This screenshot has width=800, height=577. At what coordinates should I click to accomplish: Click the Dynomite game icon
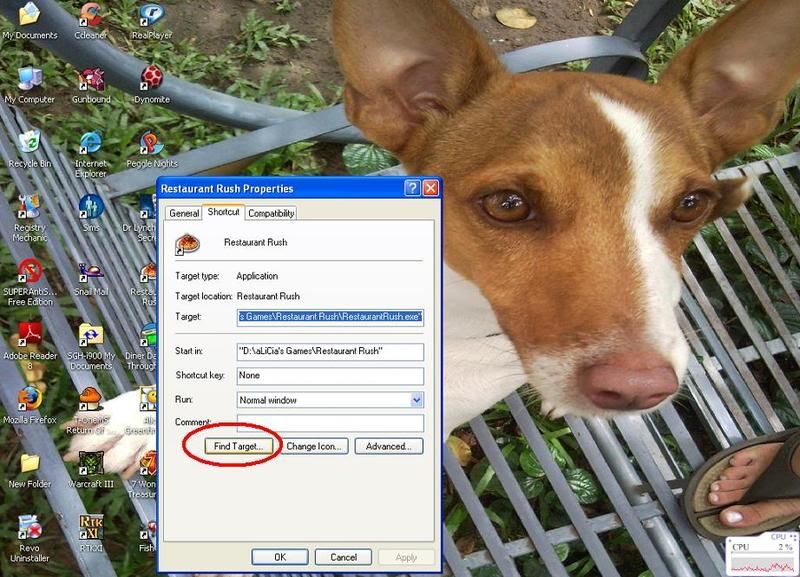150,80
